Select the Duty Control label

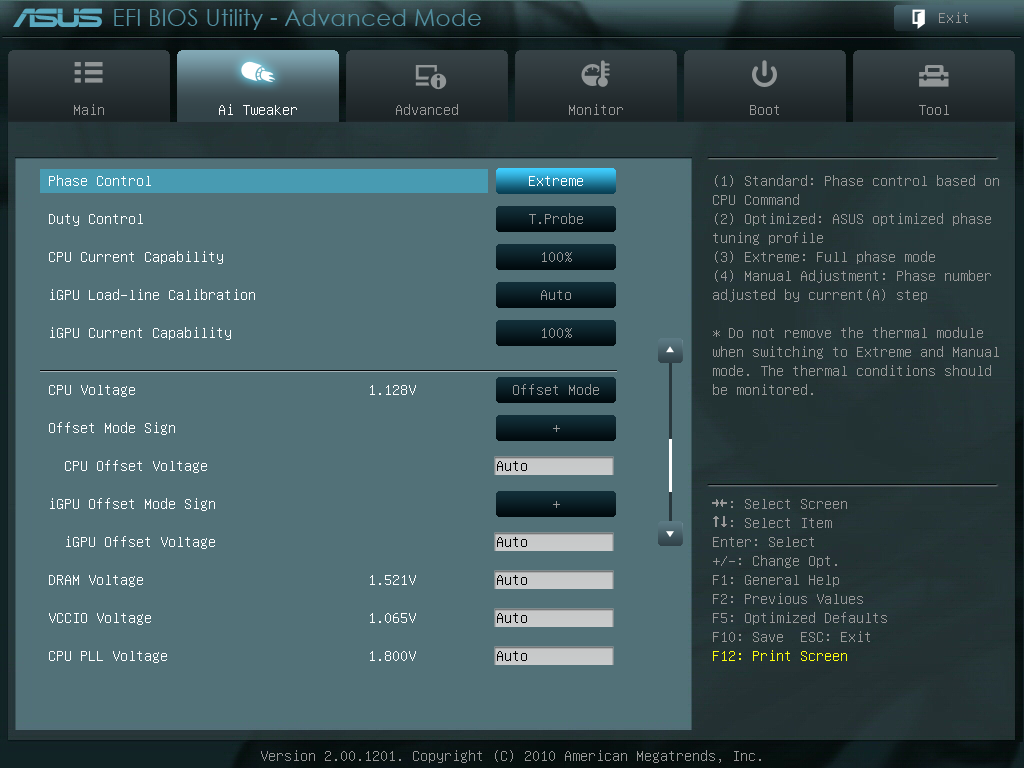(95, 219)
